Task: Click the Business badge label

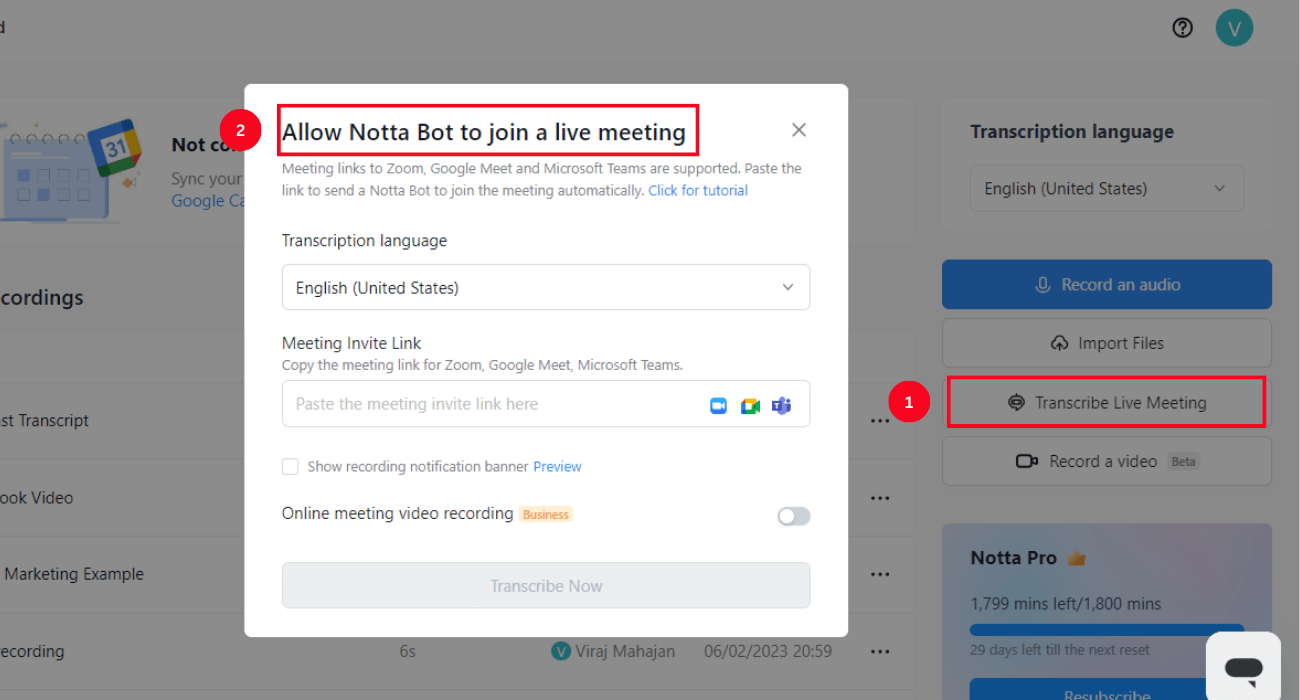Action: point(545,514)
